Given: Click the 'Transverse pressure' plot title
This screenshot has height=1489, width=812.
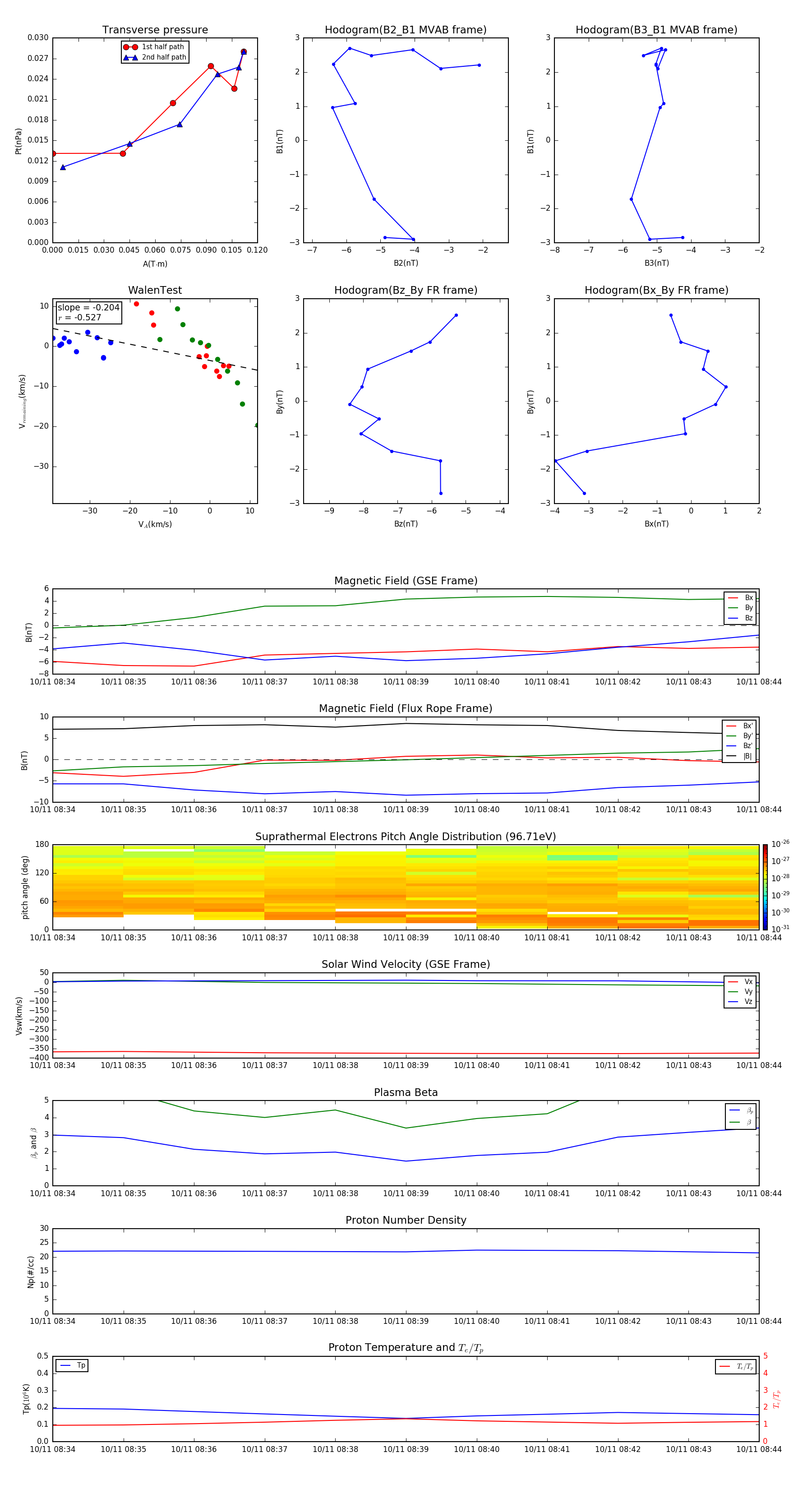Looking at the screenshot, I should [x=155, y=30].
